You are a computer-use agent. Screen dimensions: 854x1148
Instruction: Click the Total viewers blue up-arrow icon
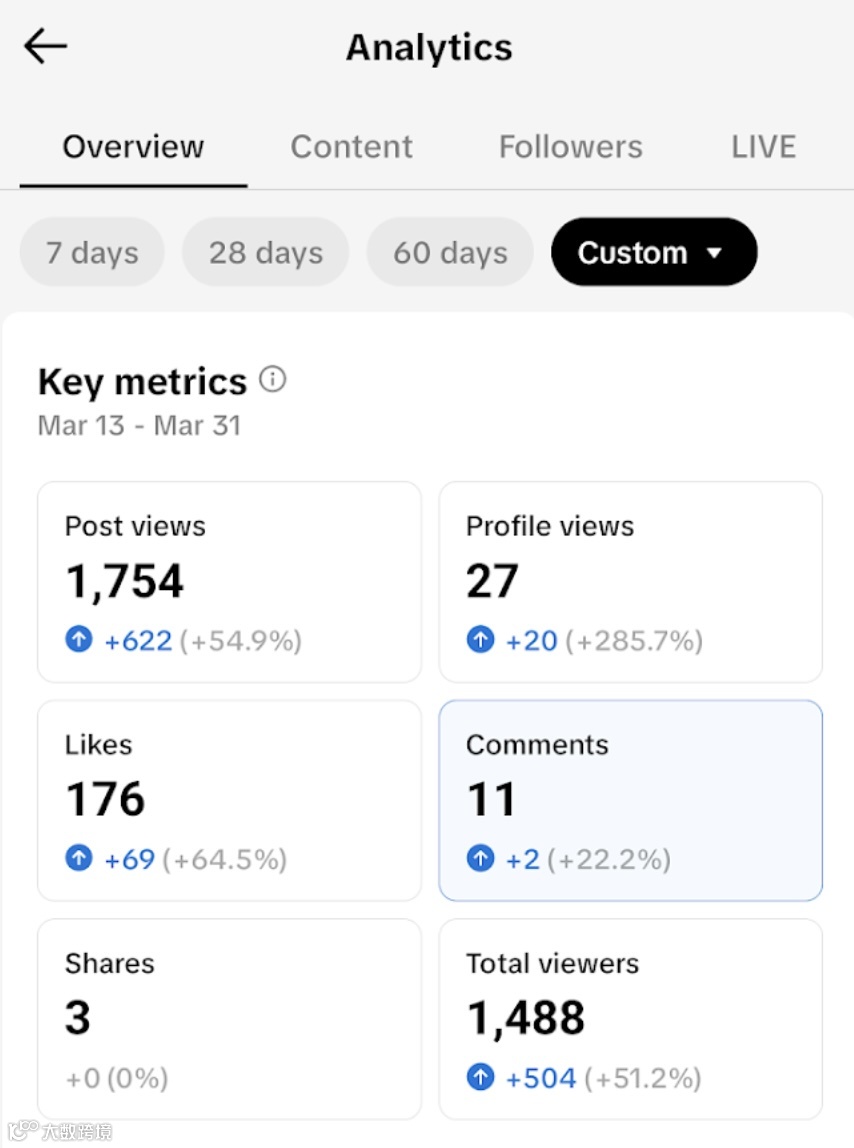tap(480, 1077)
